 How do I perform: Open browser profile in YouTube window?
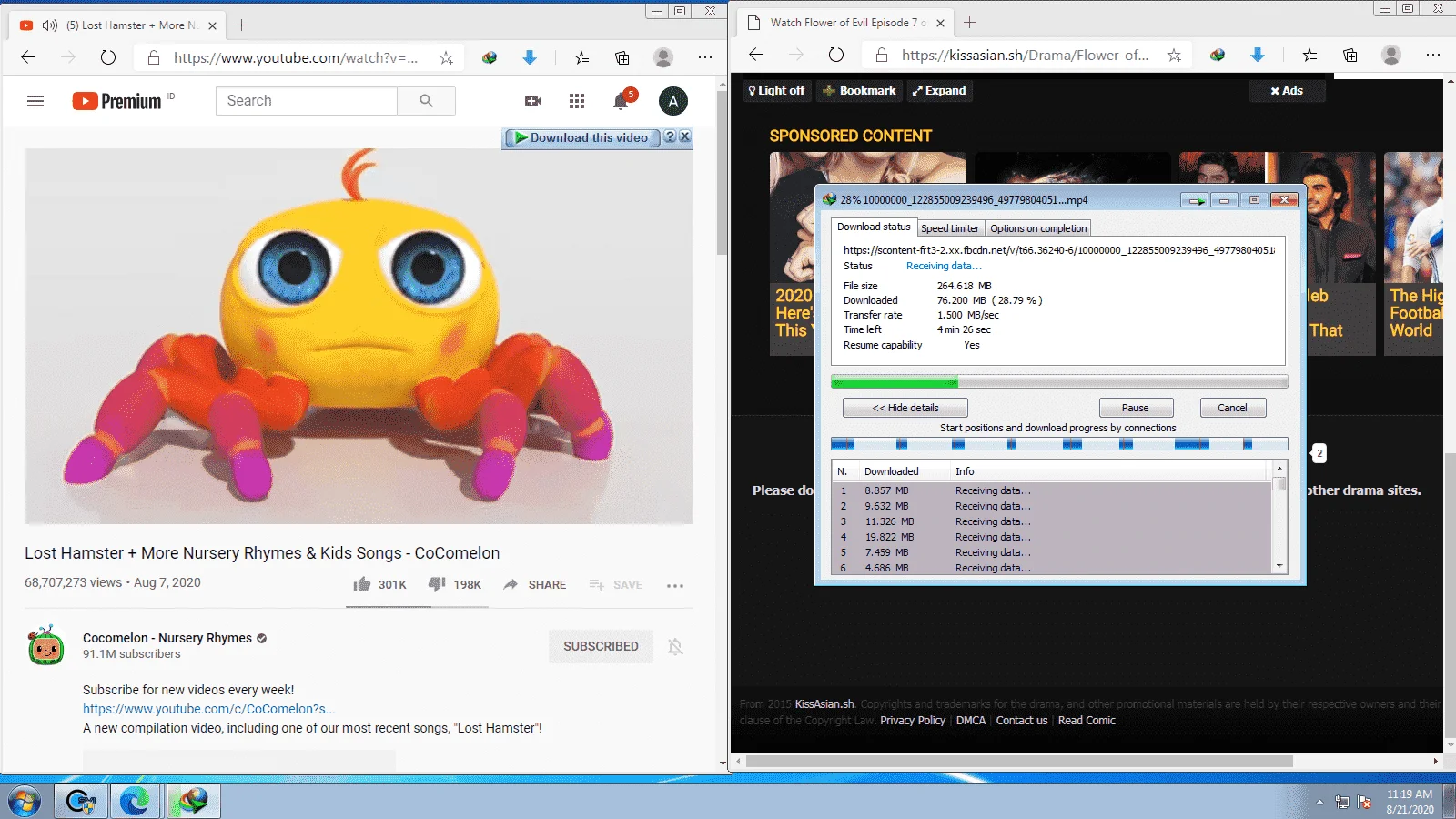click(663, 57)
